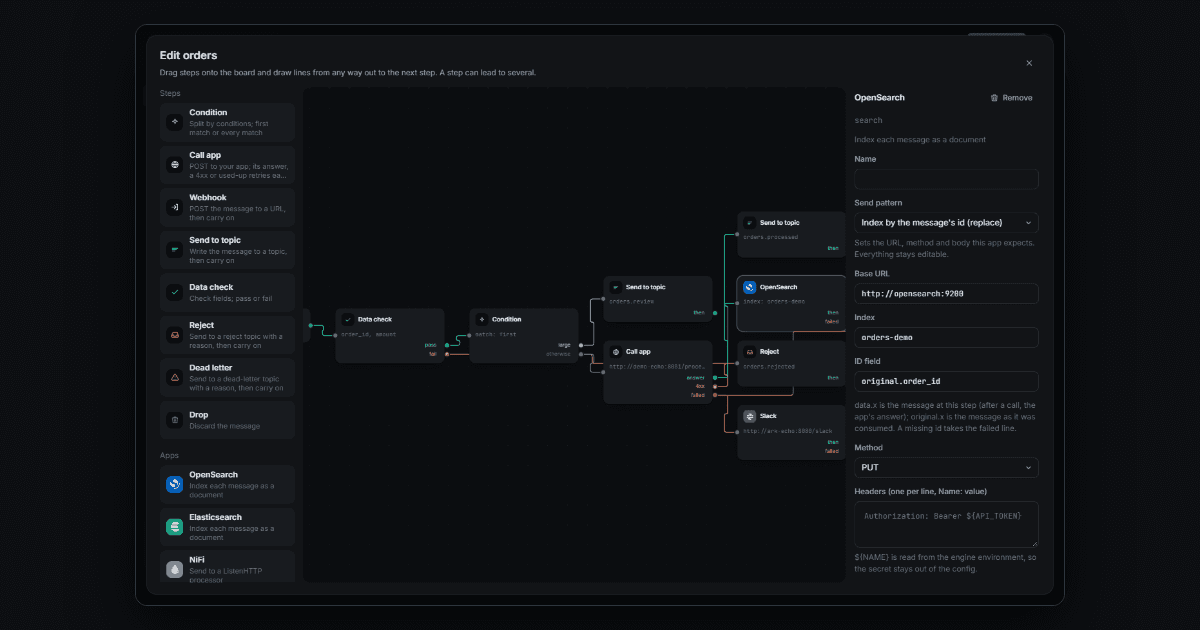The width and height of the screenshot is (1200, 630).
Task: Click the Reject step icon in sidebar
Action: [175, 335]
